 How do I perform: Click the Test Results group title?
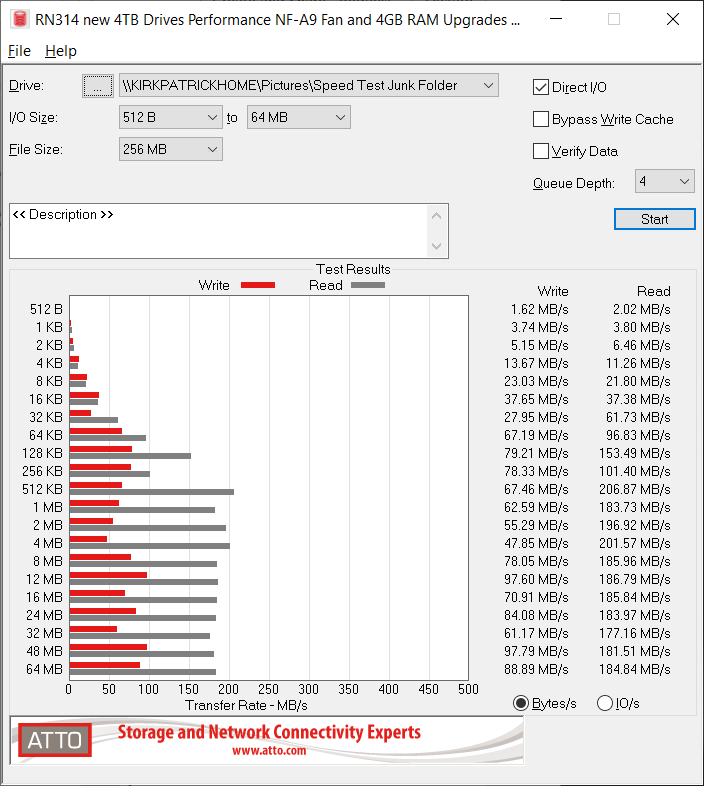pos(353,269)
